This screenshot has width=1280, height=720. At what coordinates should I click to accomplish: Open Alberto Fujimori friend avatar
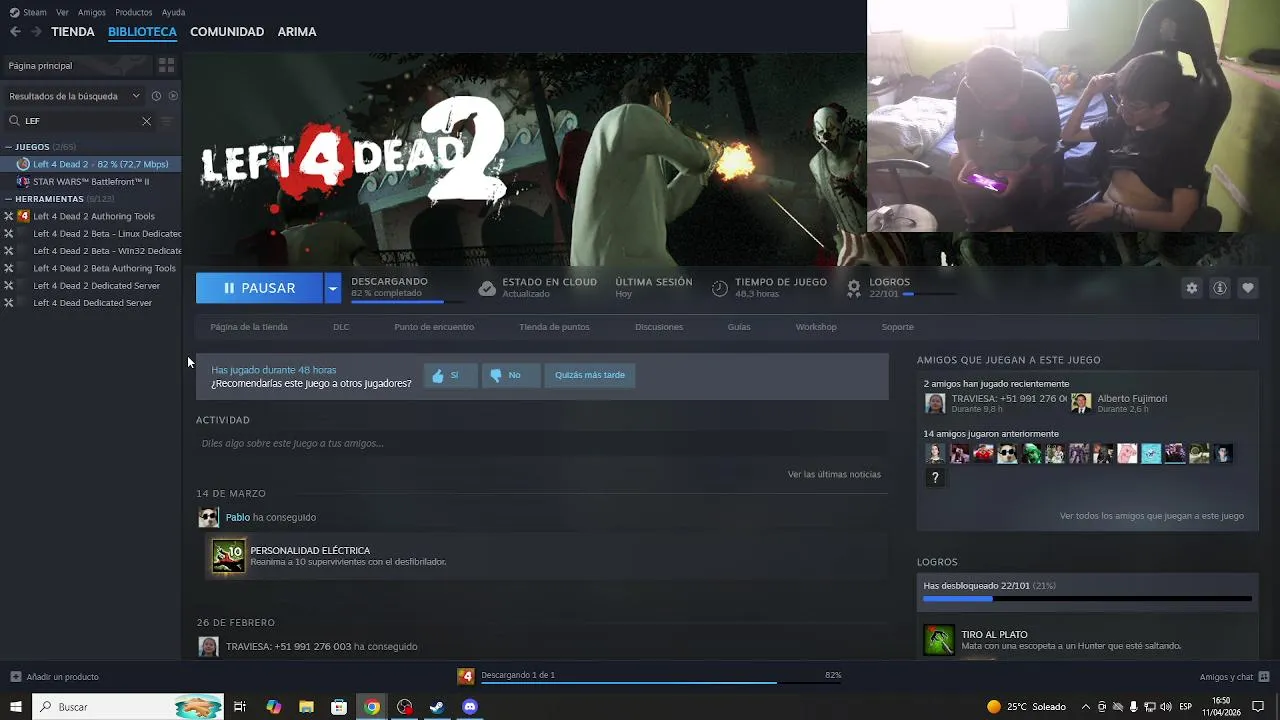click(x=1081, y=403)
